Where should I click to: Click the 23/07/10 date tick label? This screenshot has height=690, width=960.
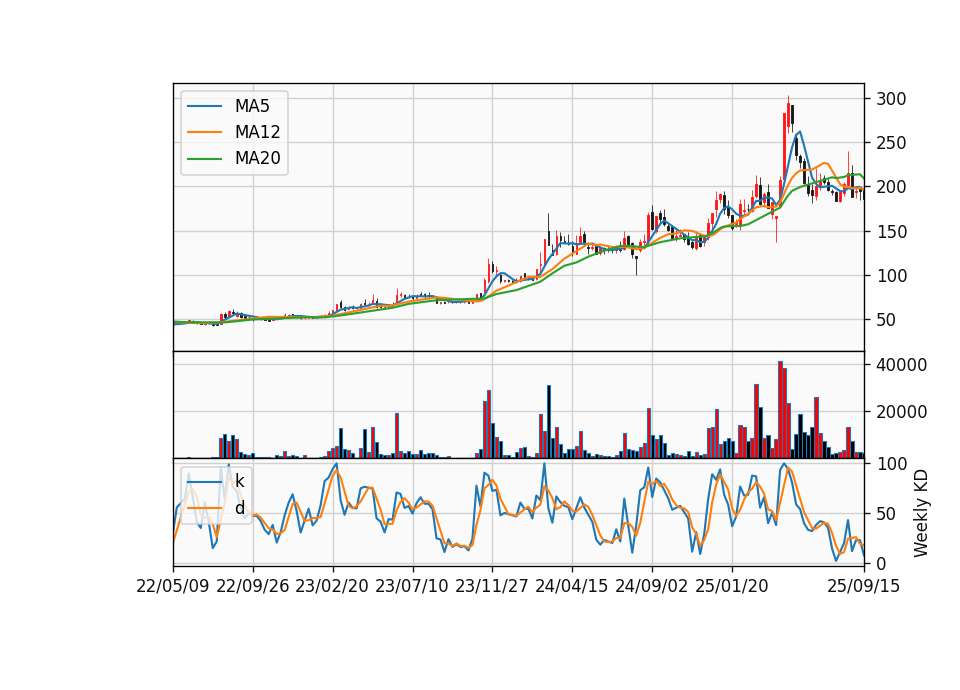(412, 587)
